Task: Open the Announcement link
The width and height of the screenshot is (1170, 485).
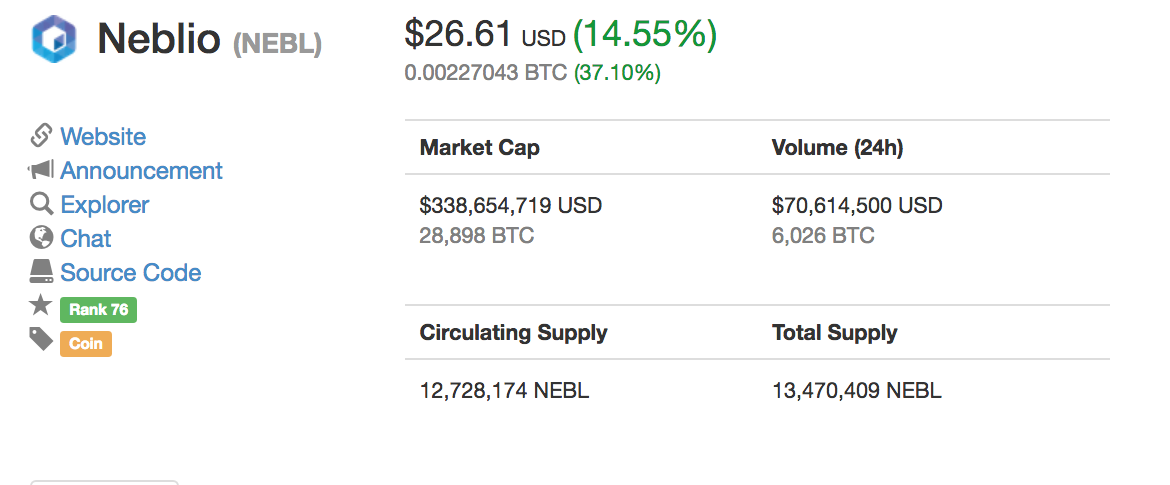Action: (141, 171)
